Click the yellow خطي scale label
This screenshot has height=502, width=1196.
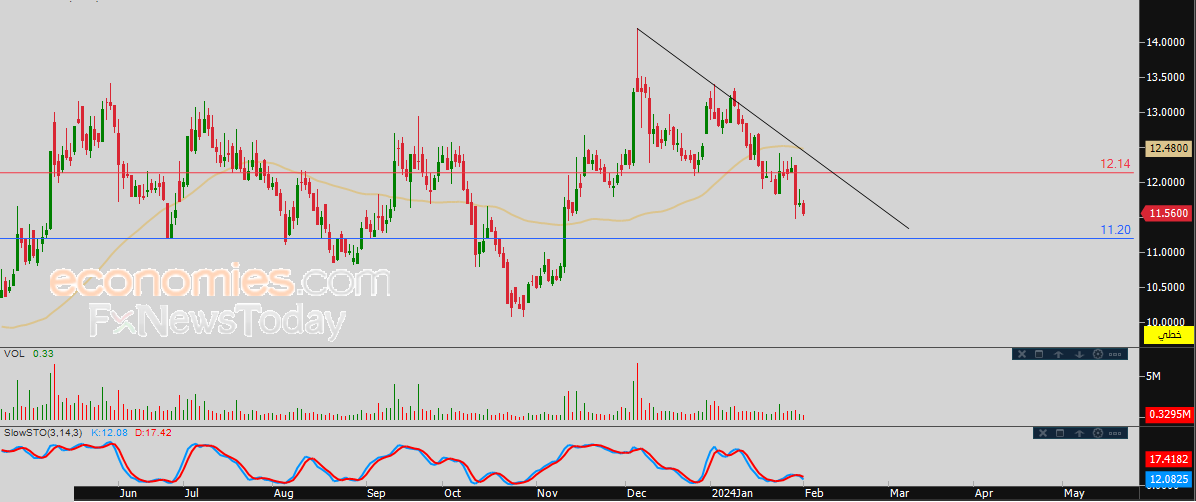(x=1168, y=335)
